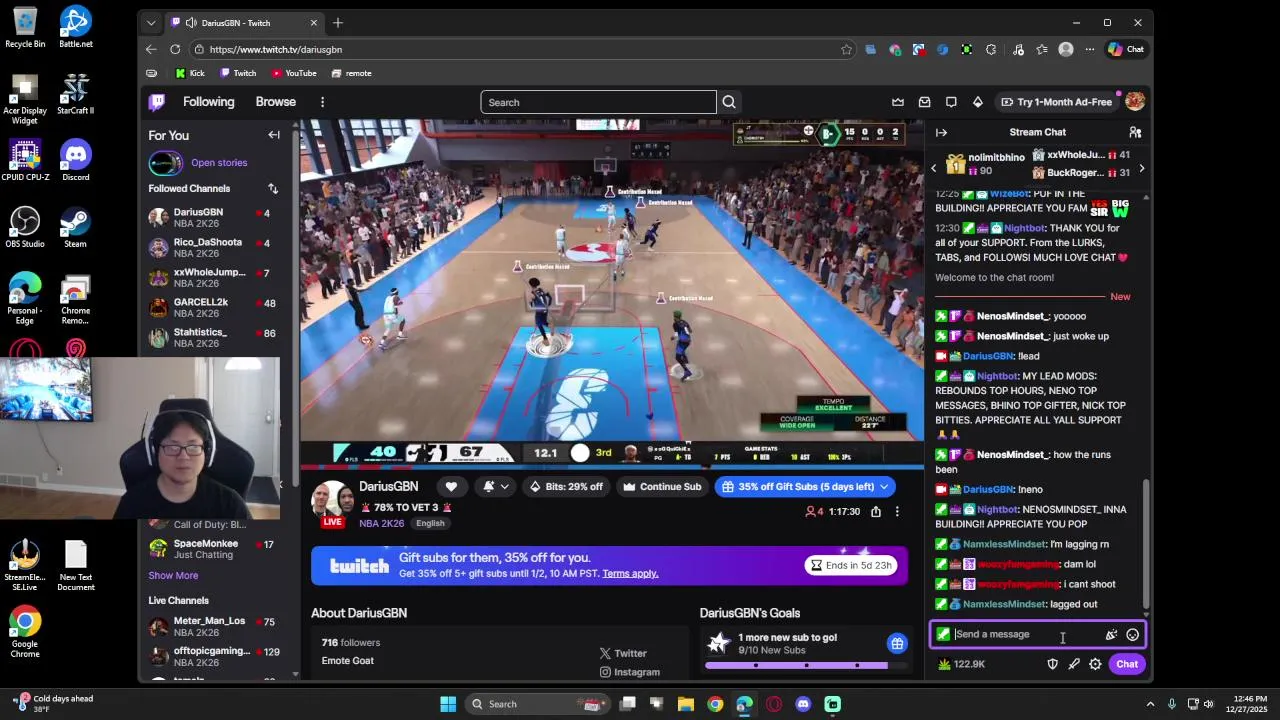Click the English language tag
Viewport: 1280px width, 720px height.
[x=430, y=523]
